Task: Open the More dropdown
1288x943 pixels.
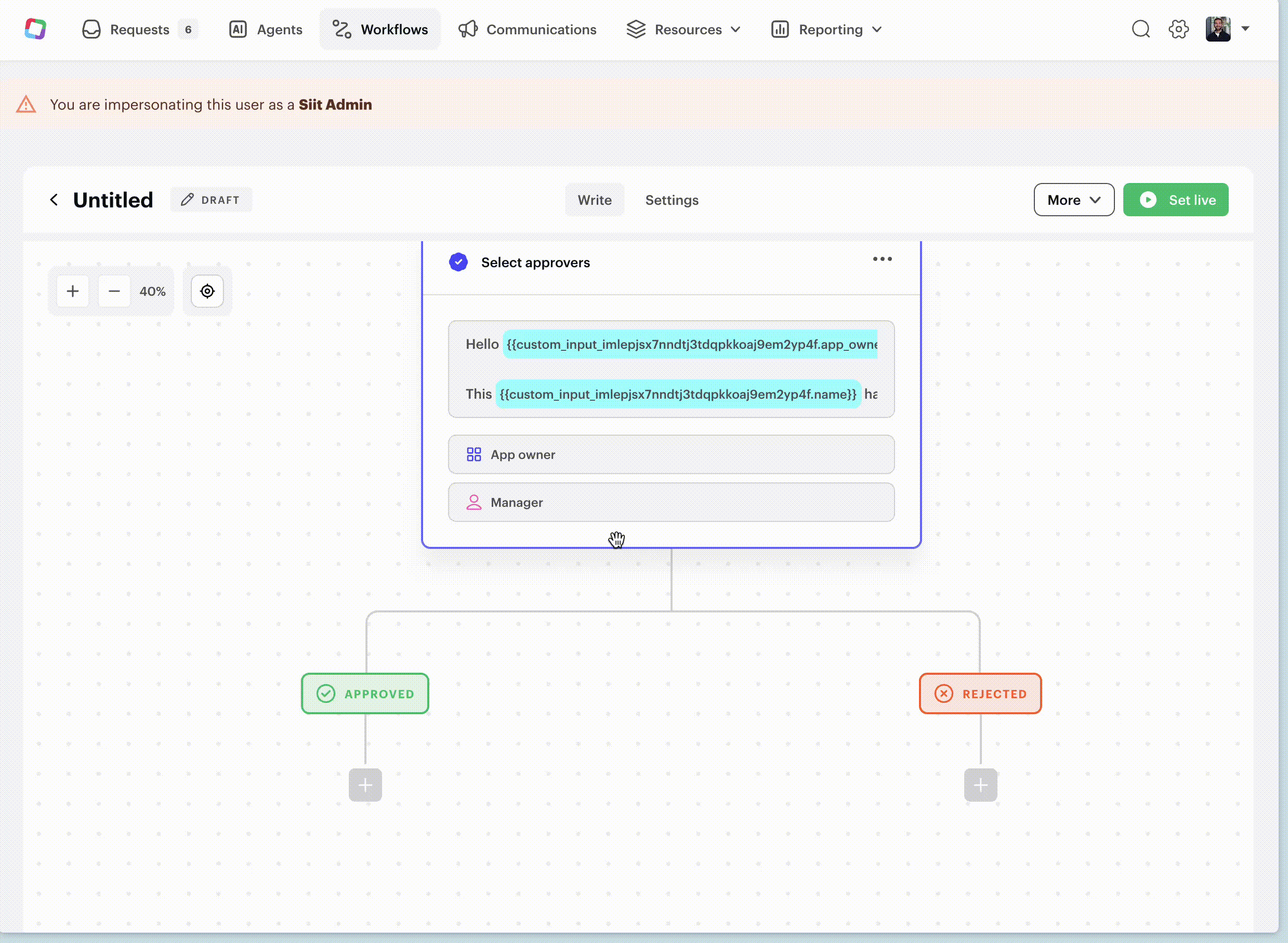Action: 1073,200
